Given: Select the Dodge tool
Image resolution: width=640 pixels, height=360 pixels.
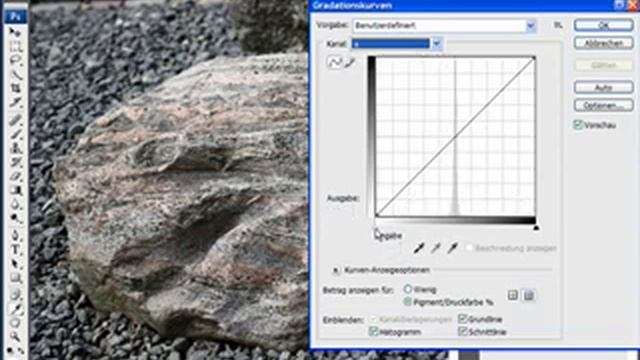Looking at the screenshot, I should [x=16, y=218].
